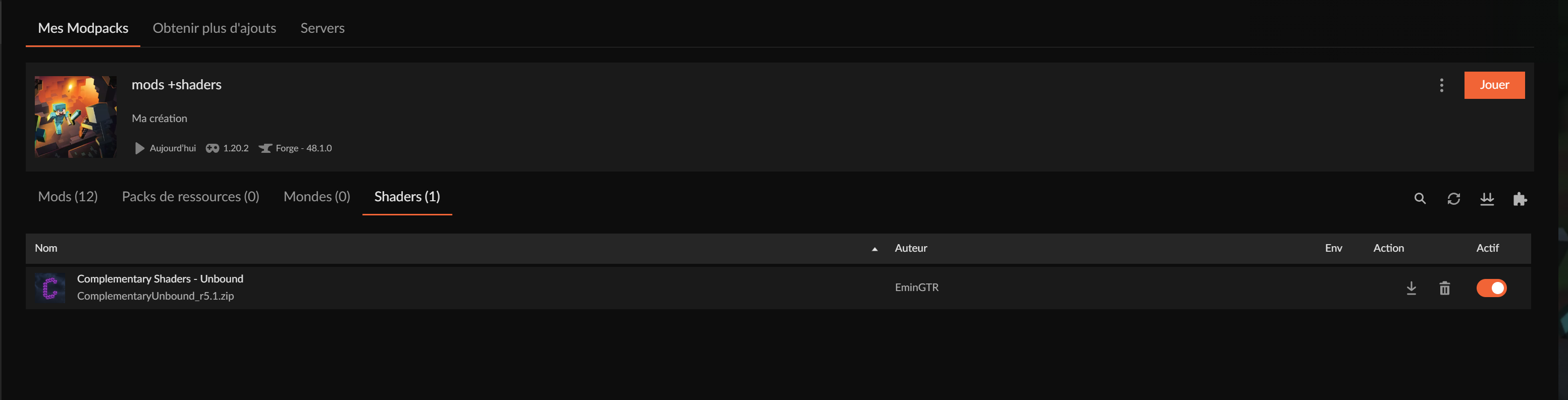
Task: Open Packs de ressources (0) tab
Action: coord(190,197)
